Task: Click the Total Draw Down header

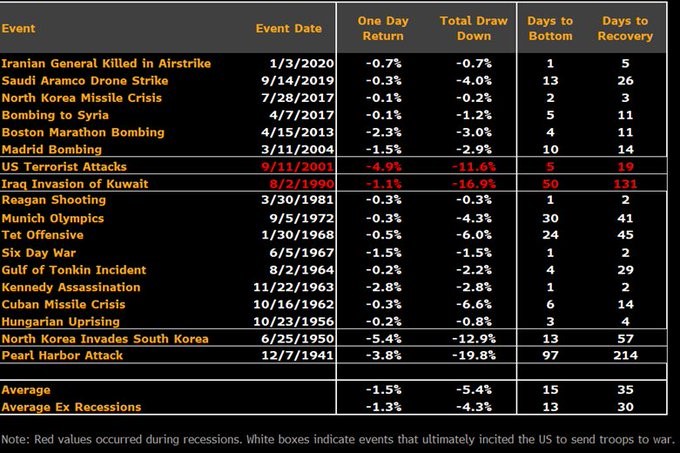Action: coord(473,28)
